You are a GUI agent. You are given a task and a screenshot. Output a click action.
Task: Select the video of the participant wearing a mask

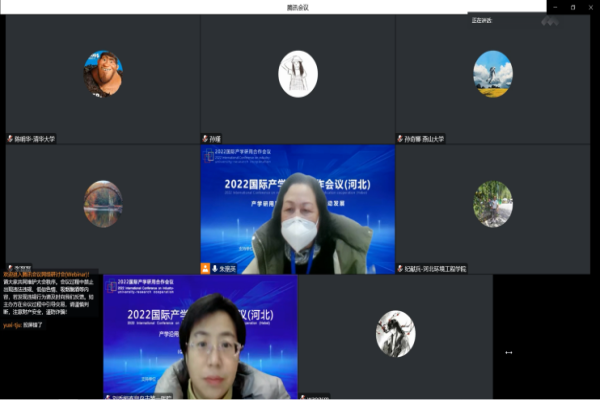coord(297,210)
